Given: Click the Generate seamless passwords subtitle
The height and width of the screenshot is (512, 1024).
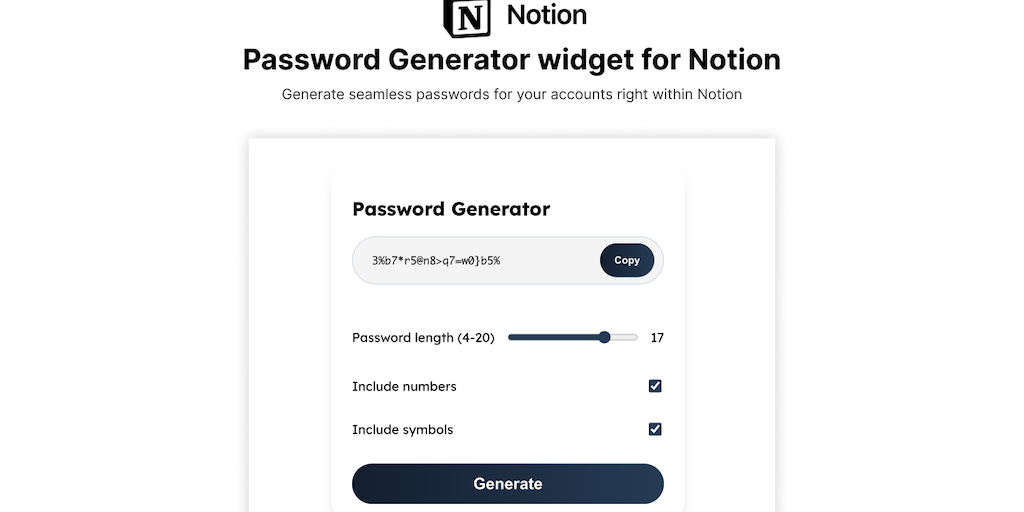Looking at the screenshot, I should [511, 95].
